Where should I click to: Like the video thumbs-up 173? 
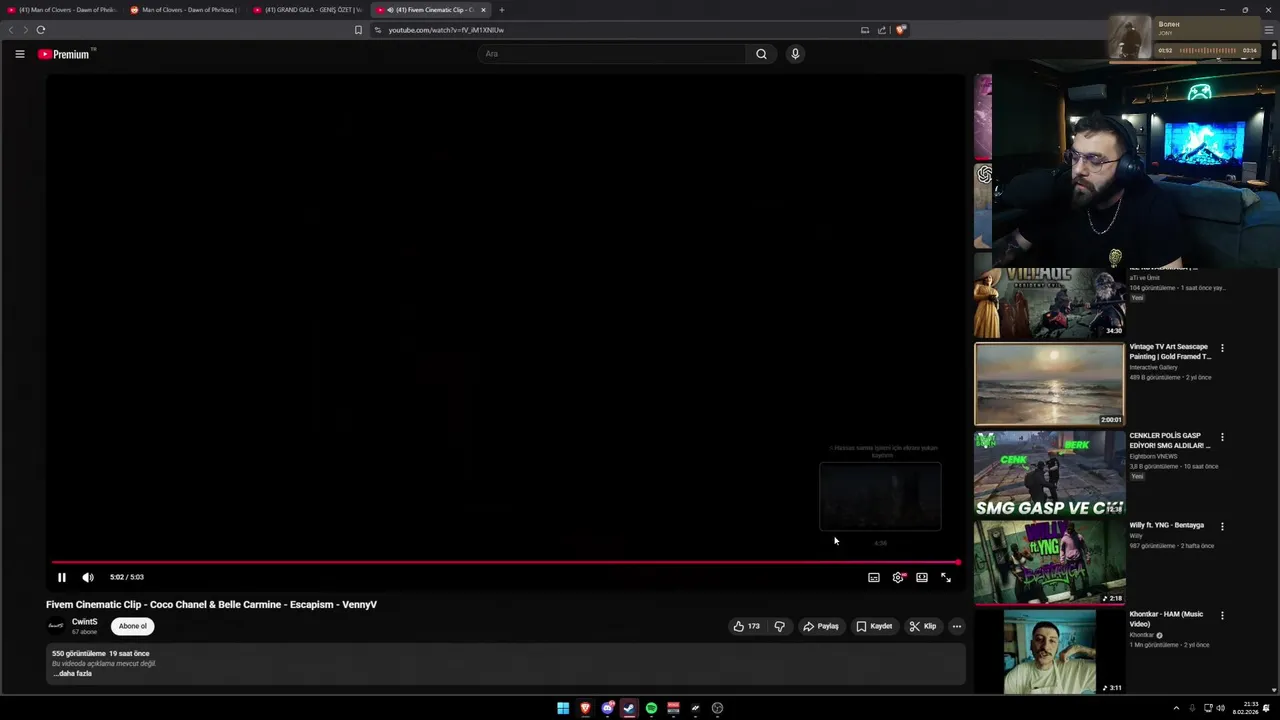(747, 626)
